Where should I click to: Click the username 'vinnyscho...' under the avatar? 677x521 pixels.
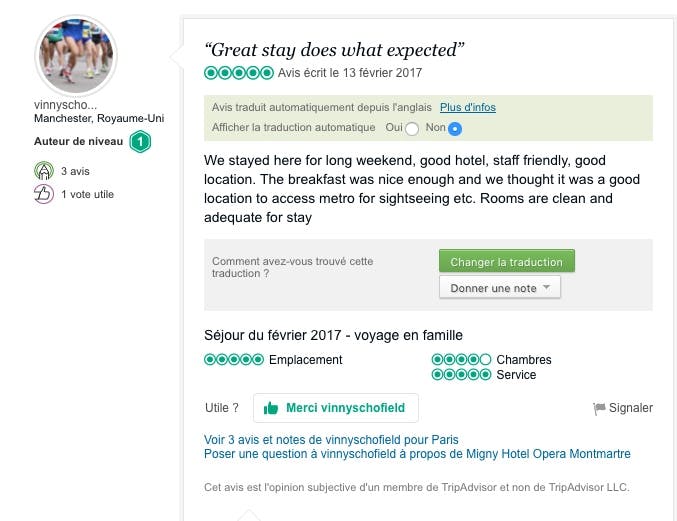click(64, 105)
